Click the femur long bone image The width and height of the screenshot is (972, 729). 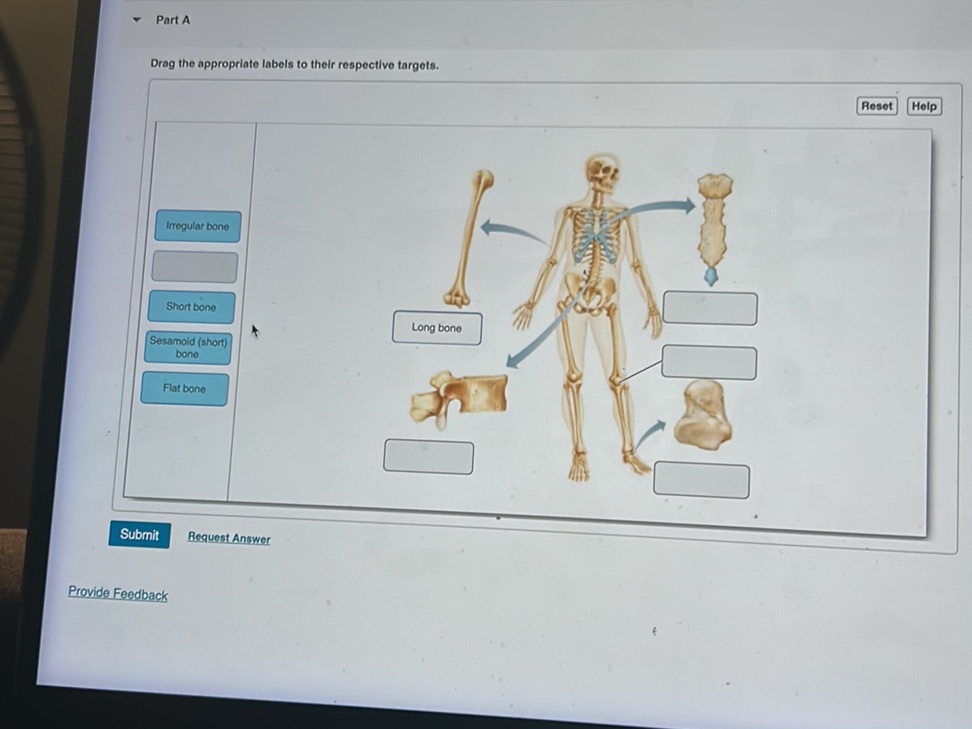470,238
